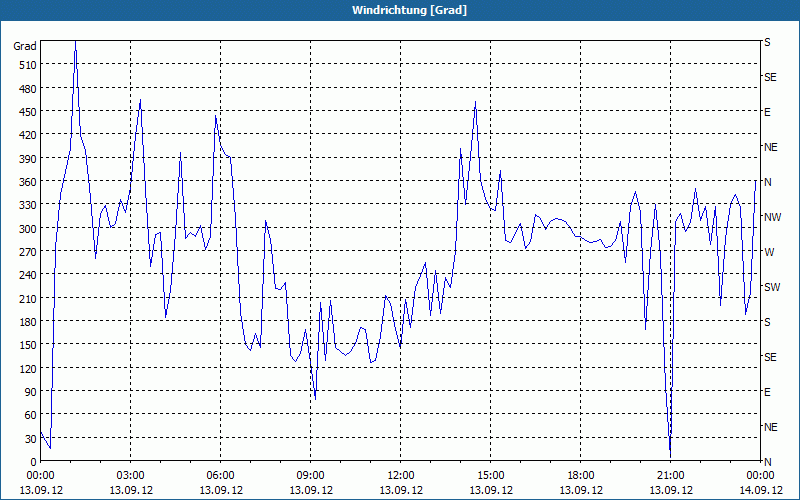
Task: Click the E compass label at the 90 gridline
Action: (x=767, y=392)
